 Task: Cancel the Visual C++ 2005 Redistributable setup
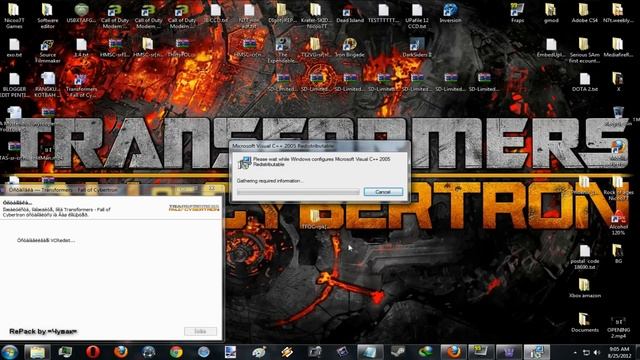(383, 192)
